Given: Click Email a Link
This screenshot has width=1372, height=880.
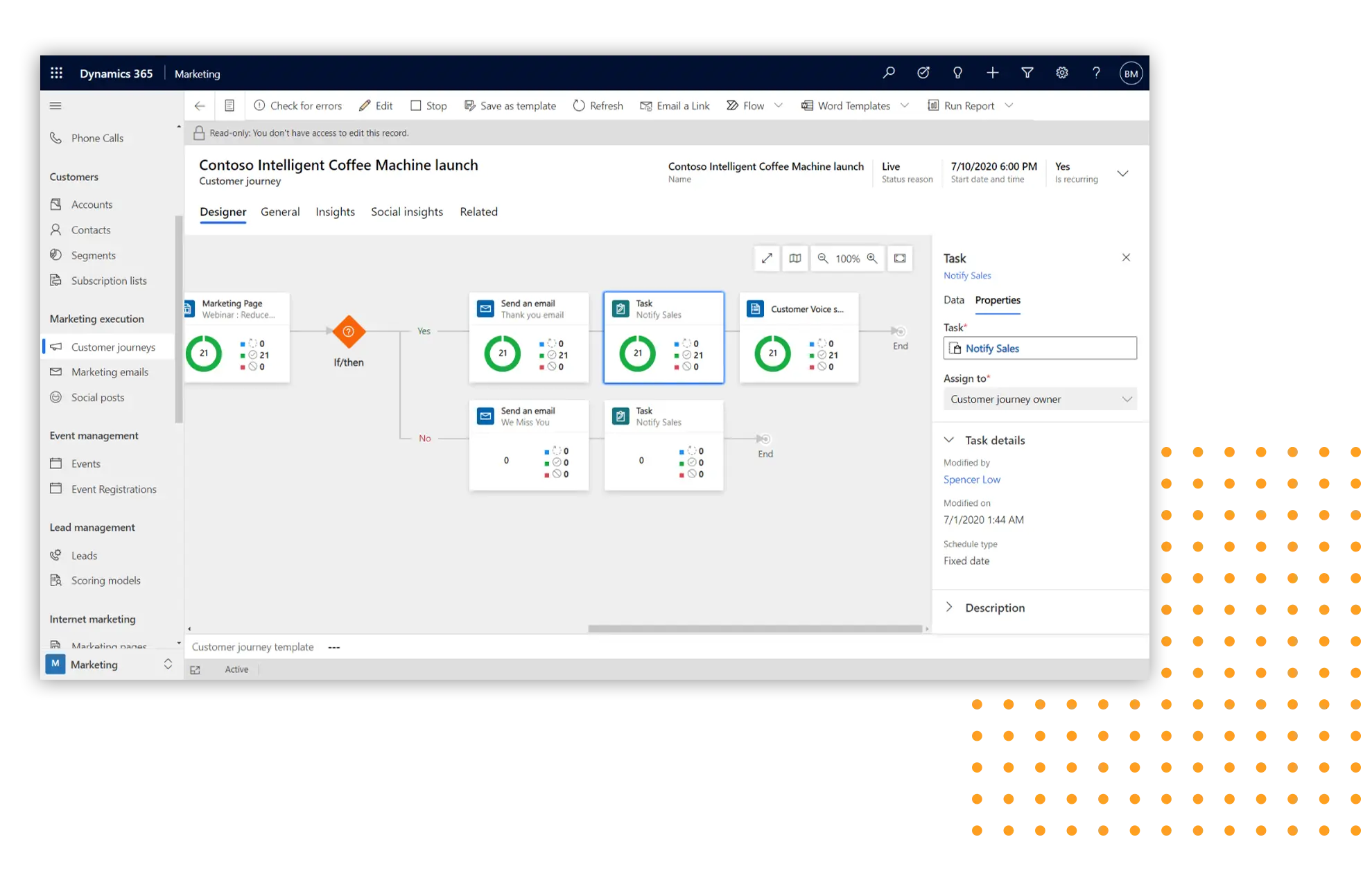Looking at the screenshot, I should (x=675, y=105).
